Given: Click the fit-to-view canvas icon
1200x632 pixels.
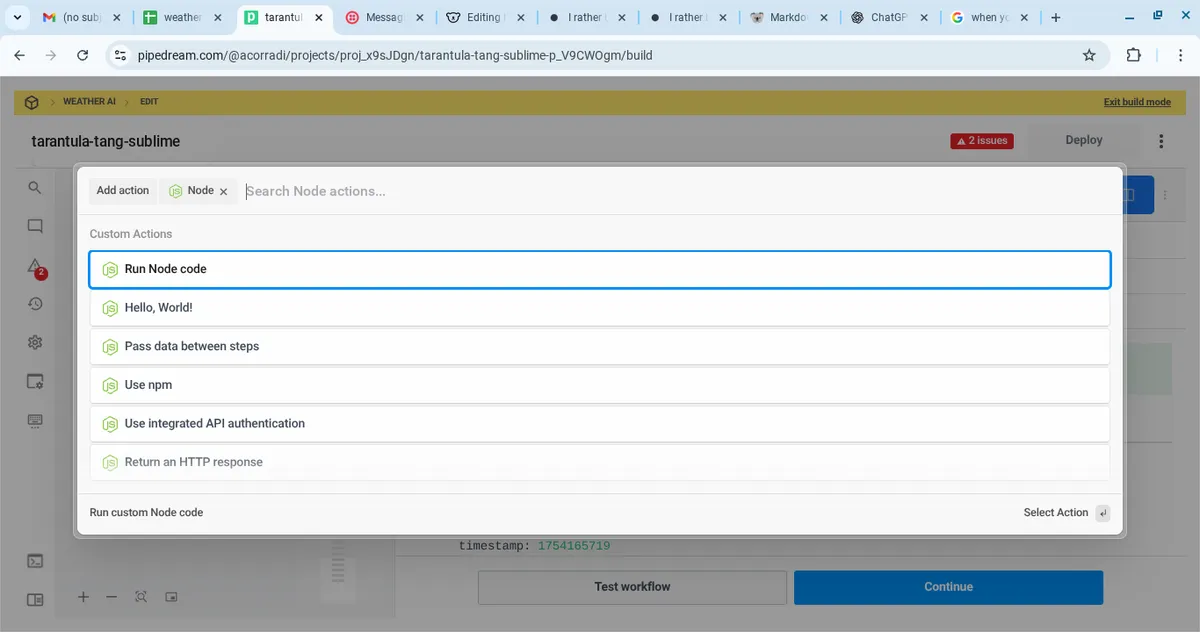Looking at the screenshot, I should (x=141, y=597).
